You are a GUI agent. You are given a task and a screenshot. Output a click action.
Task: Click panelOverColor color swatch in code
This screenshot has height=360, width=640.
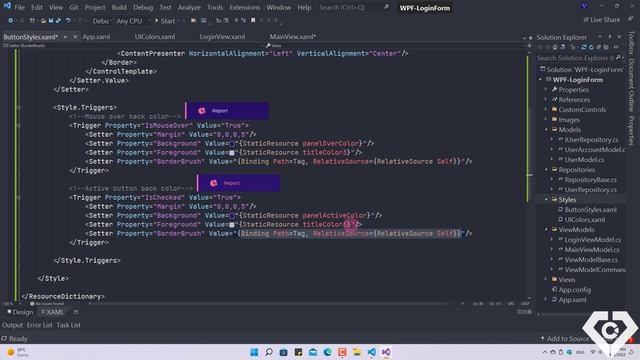tap(231, 144)
